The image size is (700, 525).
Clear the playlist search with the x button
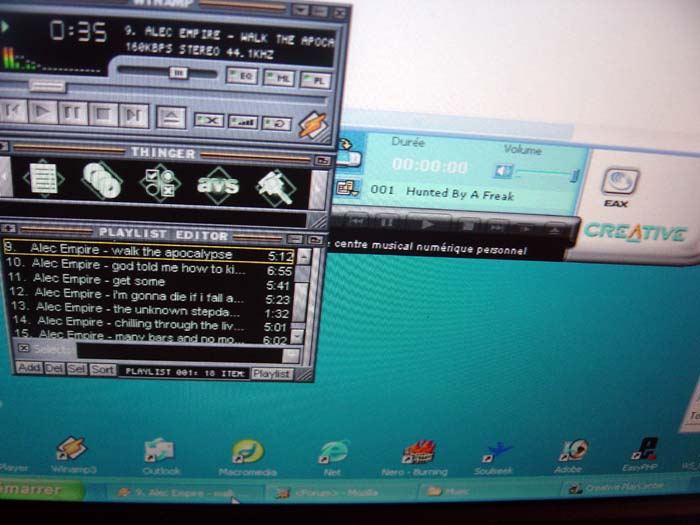24,348
